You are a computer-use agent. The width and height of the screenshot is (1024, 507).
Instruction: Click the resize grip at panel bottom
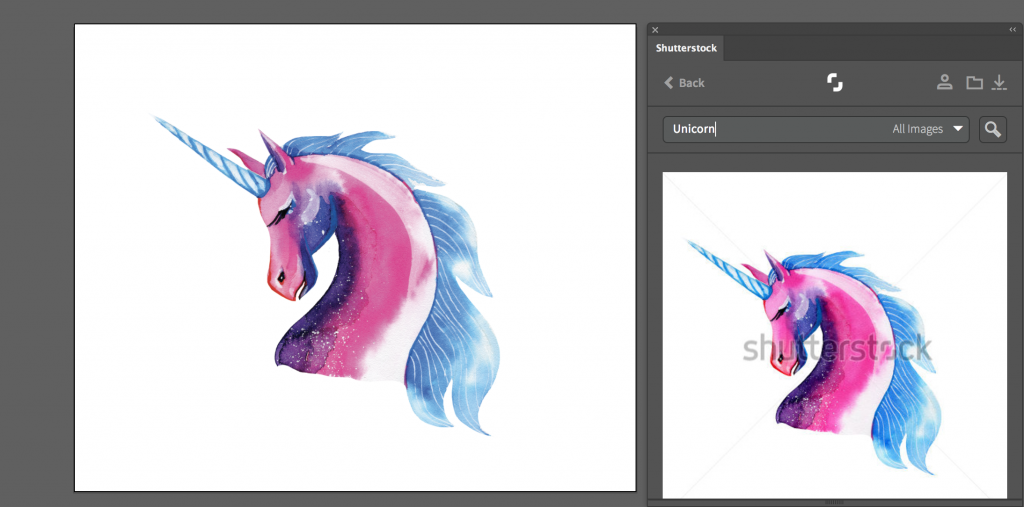coord(834,500)
